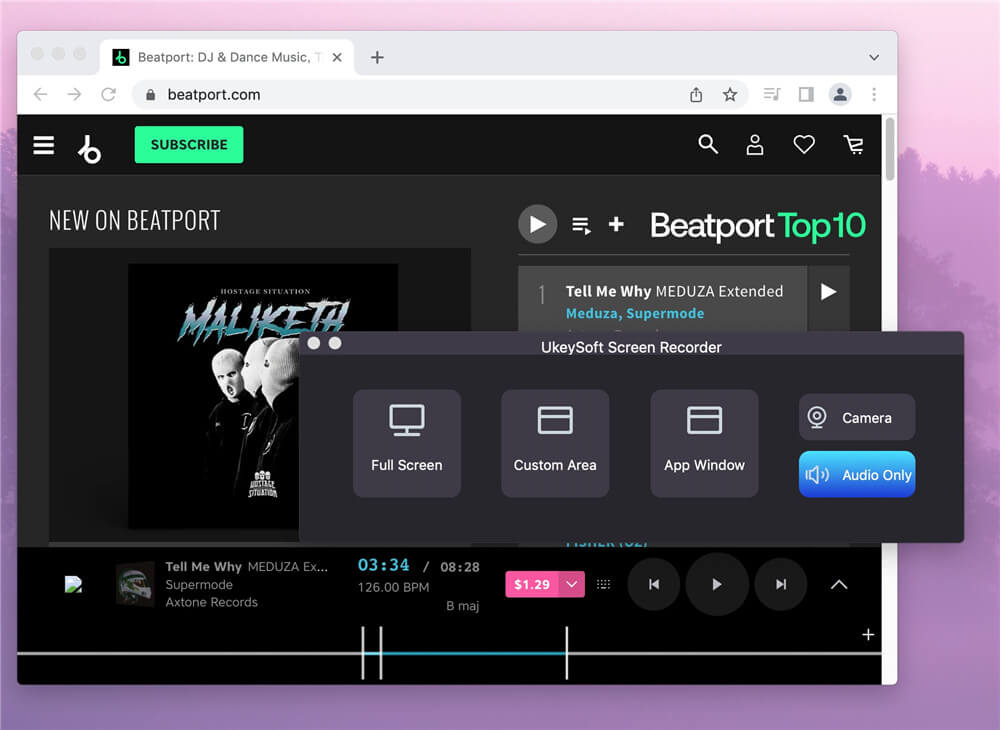Screen dimensions: 1000x730
Task: Expand the player panel chevron
Action: [839, 584]
